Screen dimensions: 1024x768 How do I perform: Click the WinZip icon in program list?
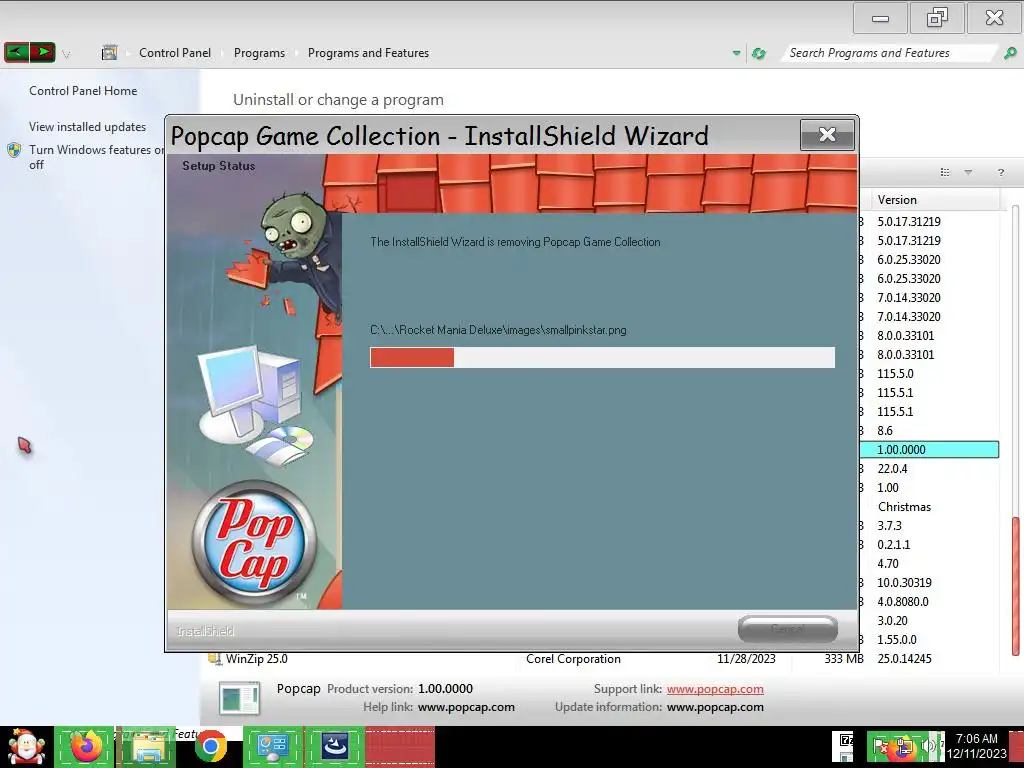click(x=214, y=658)
